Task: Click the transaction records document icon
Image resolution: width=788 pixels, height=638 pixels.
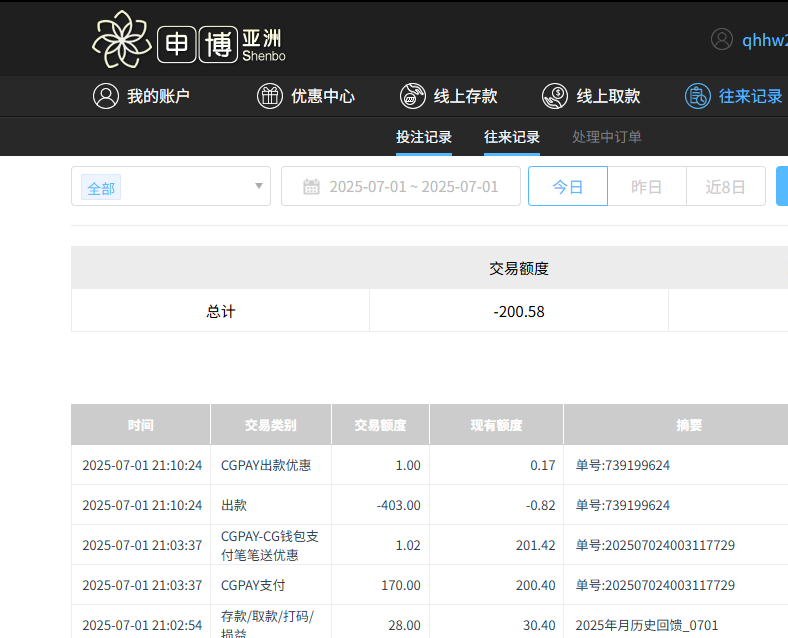Action: coord(697,96)
